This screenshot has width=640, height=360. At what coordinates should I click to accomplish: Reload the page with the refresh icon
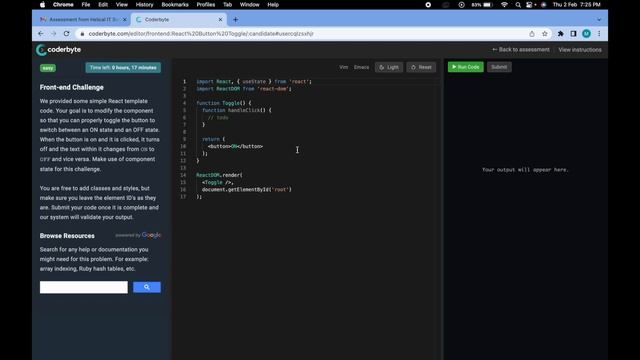[67, 34]
